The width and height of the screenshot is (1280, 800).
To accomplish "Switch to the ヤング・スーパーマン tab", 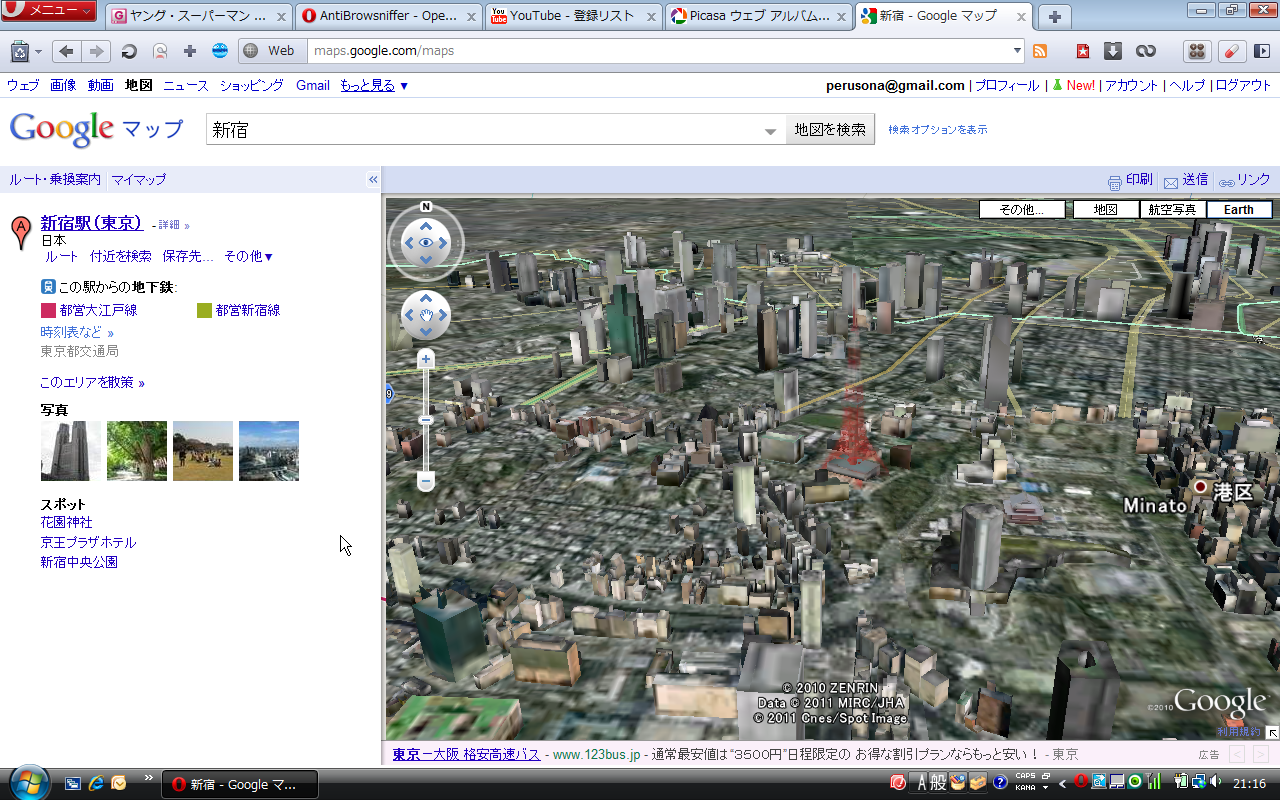I will tap(199, 16).
